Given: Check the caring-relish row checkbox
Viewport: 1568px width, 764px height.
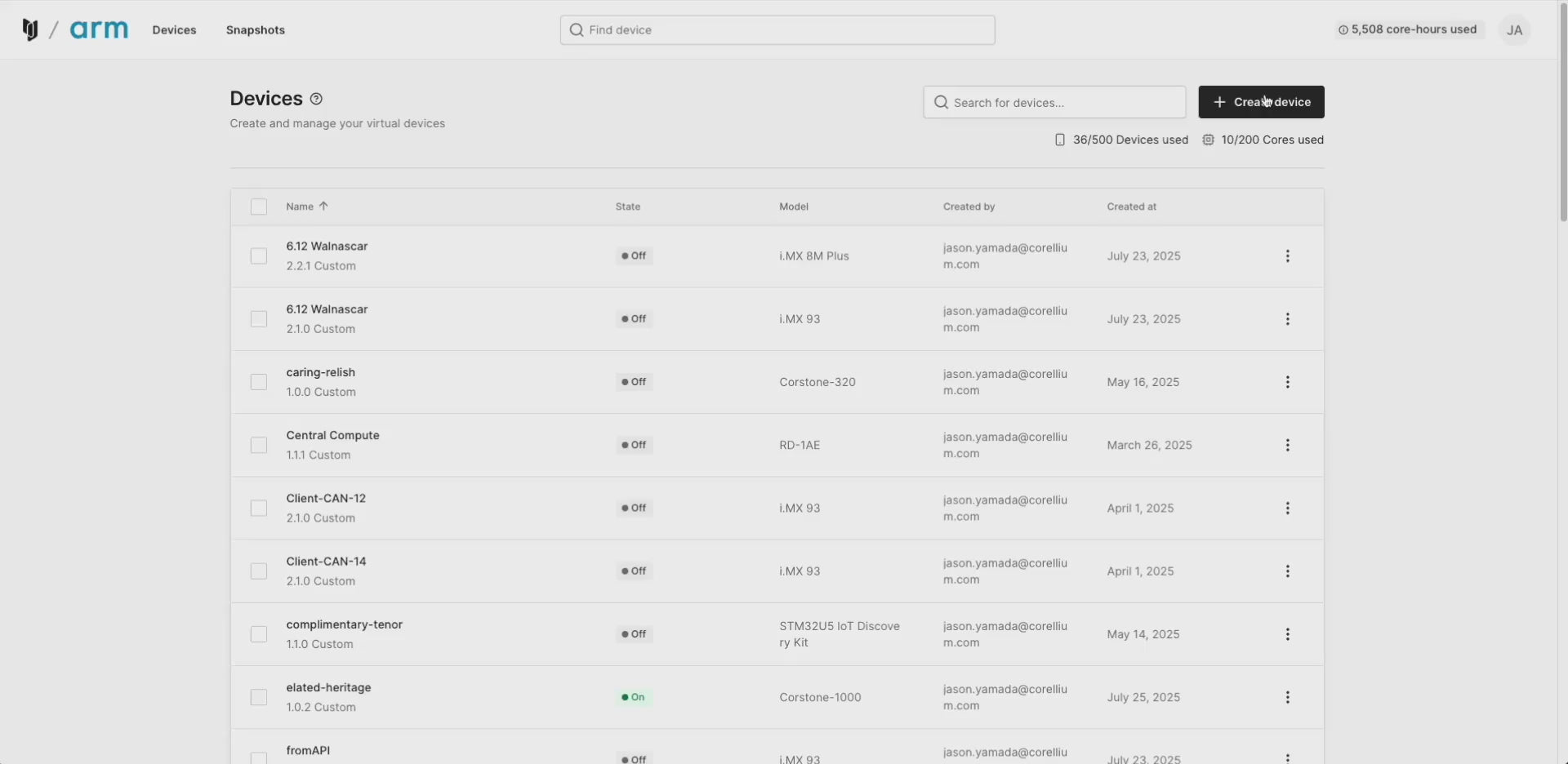Looking at the screenshot, I should pyautogui.click(x=259, y=382).
